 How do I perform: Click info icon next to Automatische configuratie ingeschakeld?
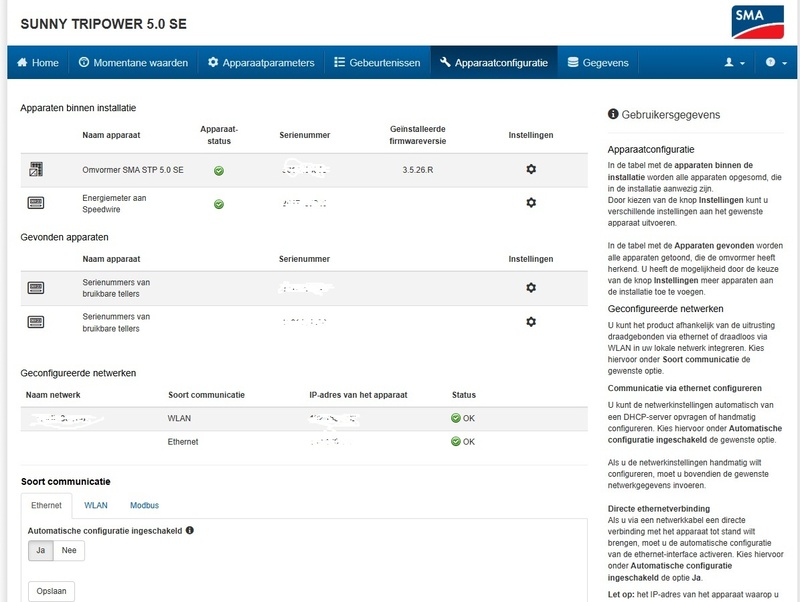pyautogui.click(x=190, y=530)
